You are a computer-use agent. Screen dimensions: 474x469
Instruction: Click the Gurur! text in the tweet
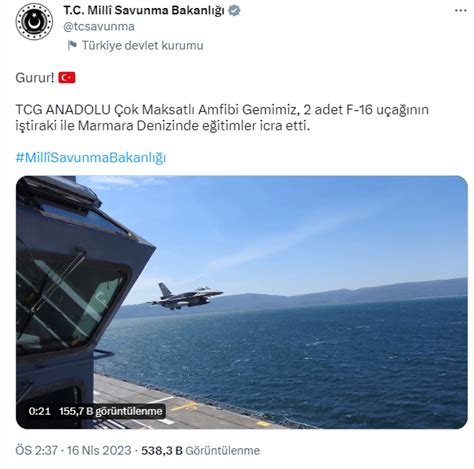35,78
